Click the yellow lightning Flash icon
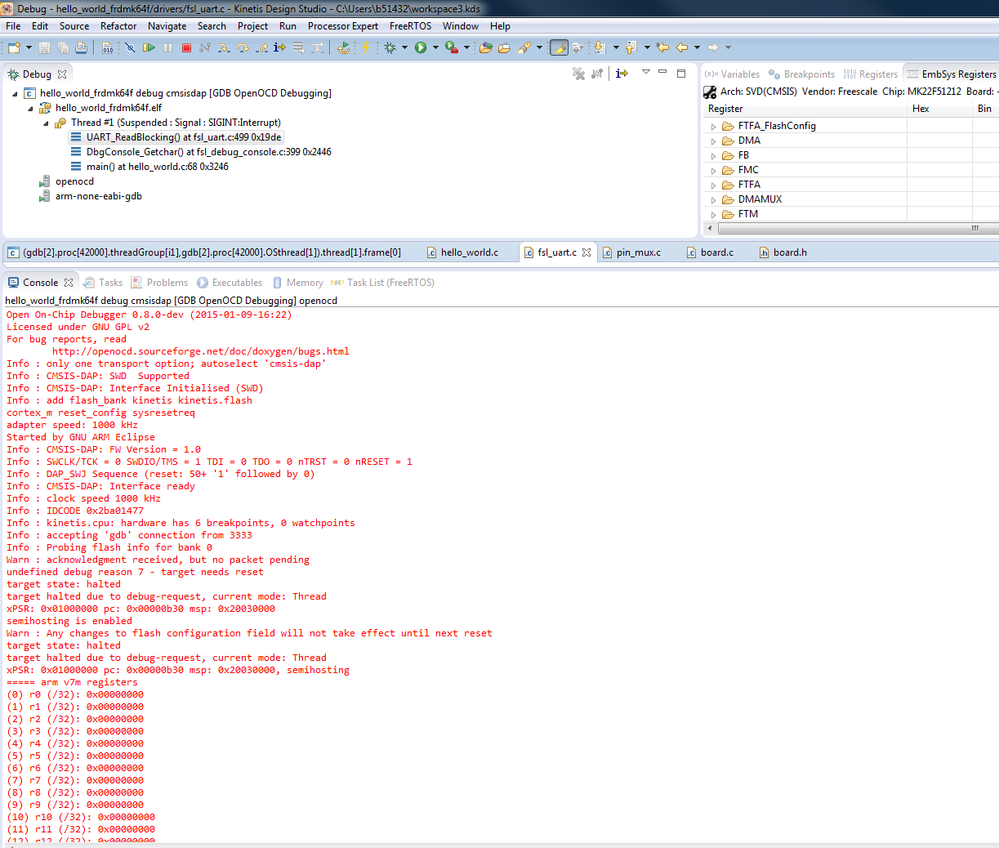The height and width of the screenshot is (848, 999). pos(366,48)
